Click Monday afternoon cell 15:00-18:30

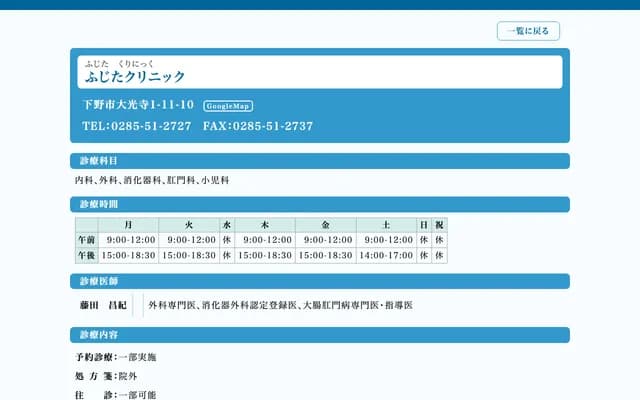coord(128,256)
